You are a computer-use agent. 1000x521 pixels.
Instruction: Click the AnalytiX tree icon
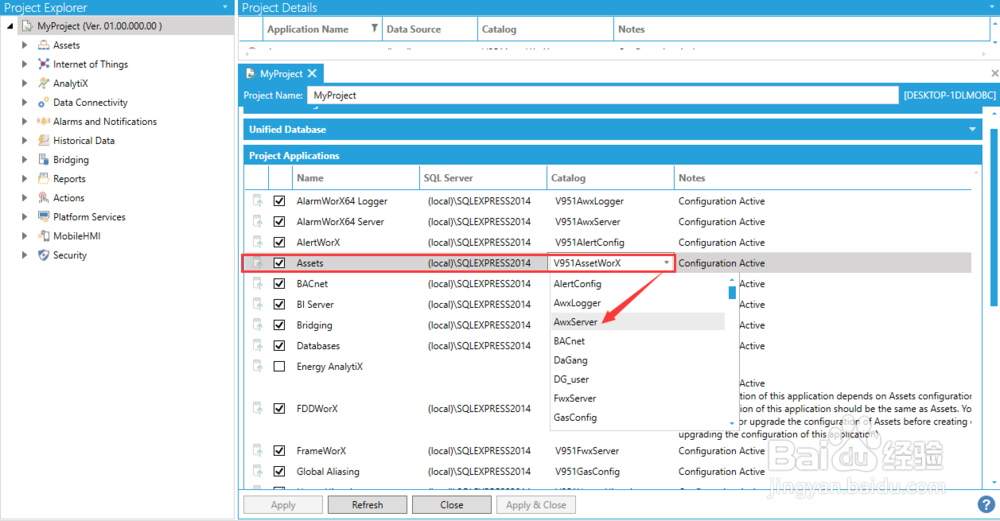pyautogui.click(x=43, y=84)
